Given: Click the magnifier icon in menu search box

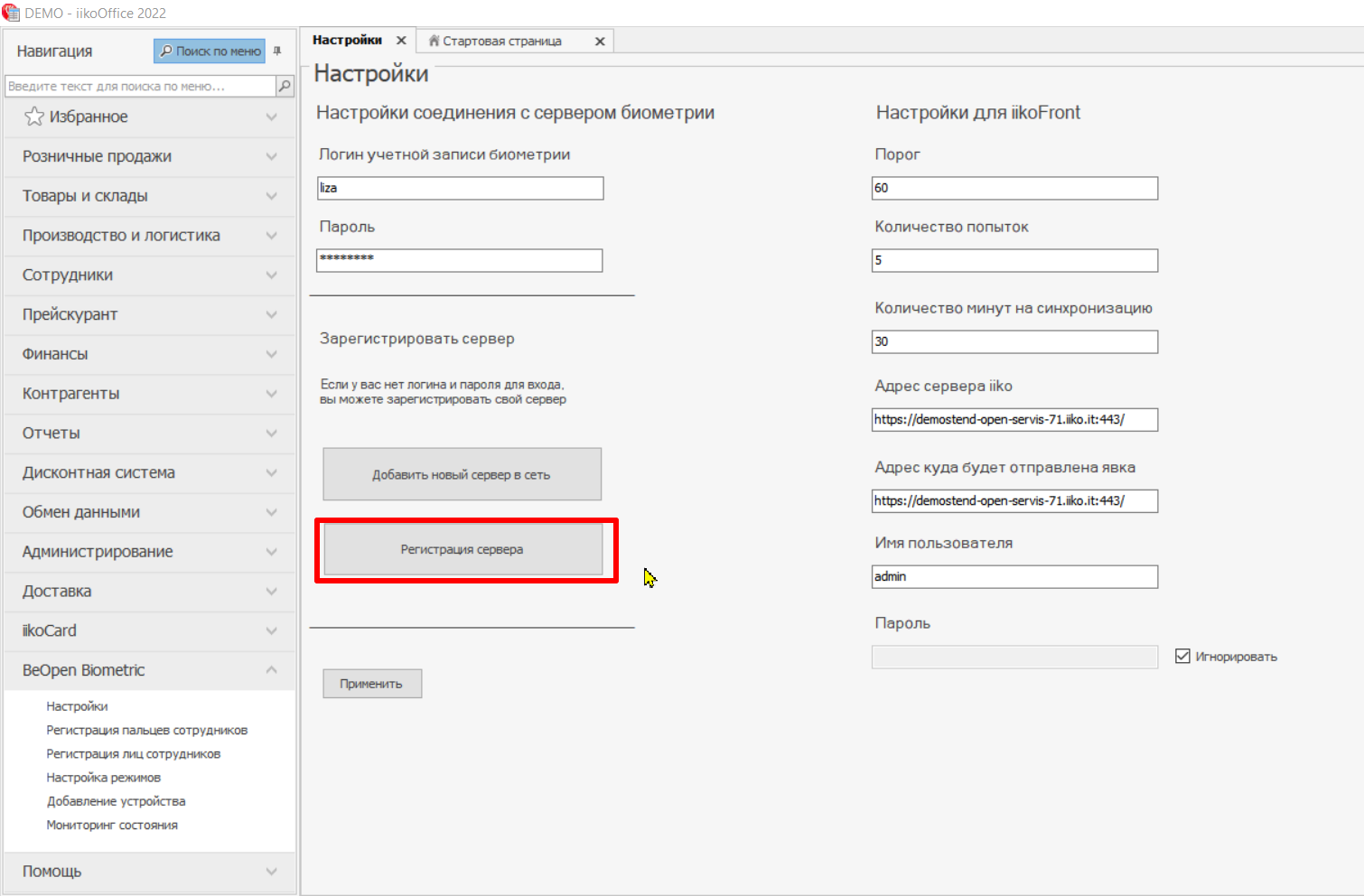Looking at the screenshot, I should tap(285, 86).
